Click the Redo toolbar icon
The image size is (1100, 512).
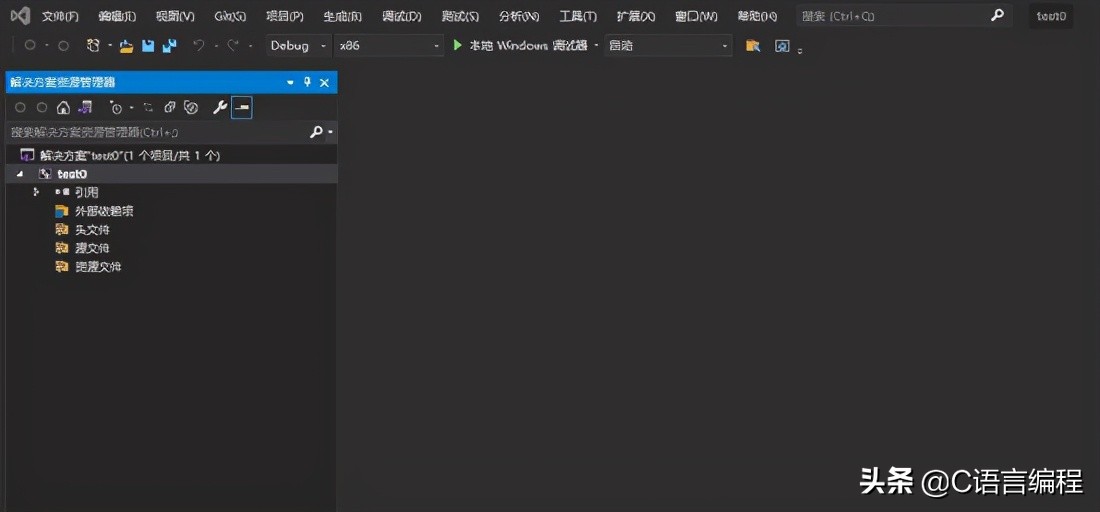pos(234,46)
